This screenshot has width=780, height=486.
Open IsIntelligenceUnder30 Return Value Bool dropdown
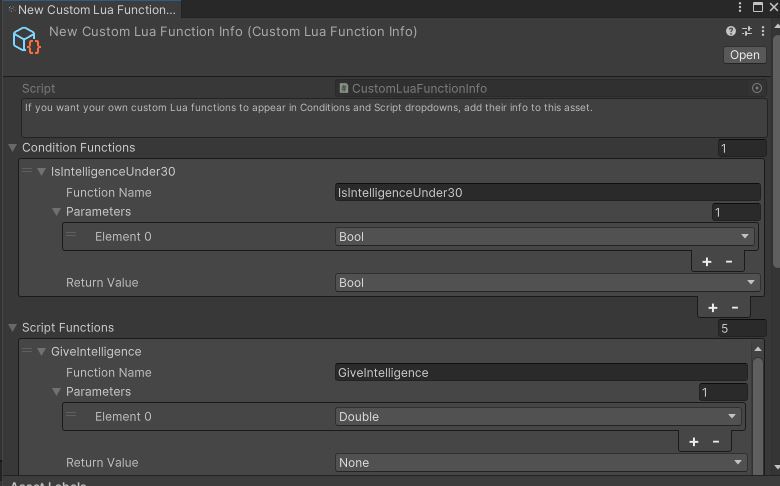pyautogui.click(x=547, y=283)
